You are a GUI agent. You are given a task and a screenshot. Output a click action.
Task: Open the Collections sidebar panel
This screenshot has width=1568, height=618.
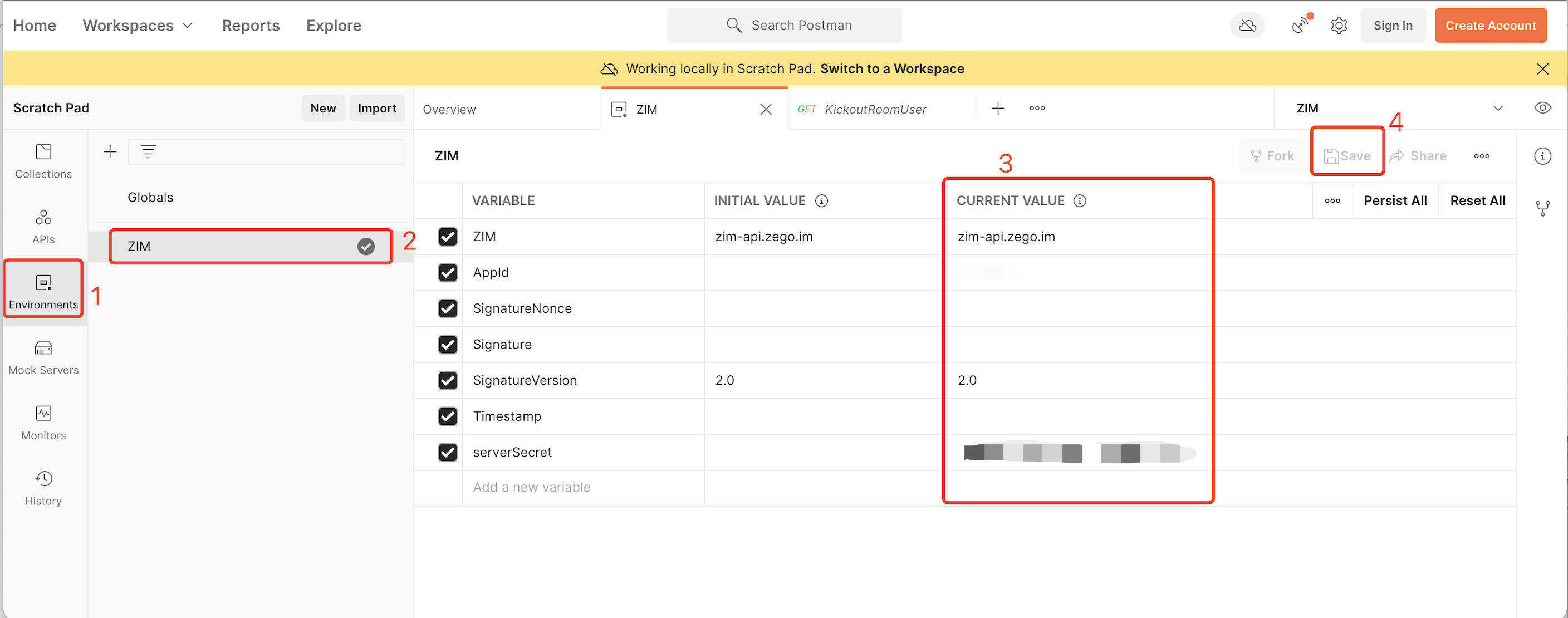(x=43, y=161)
